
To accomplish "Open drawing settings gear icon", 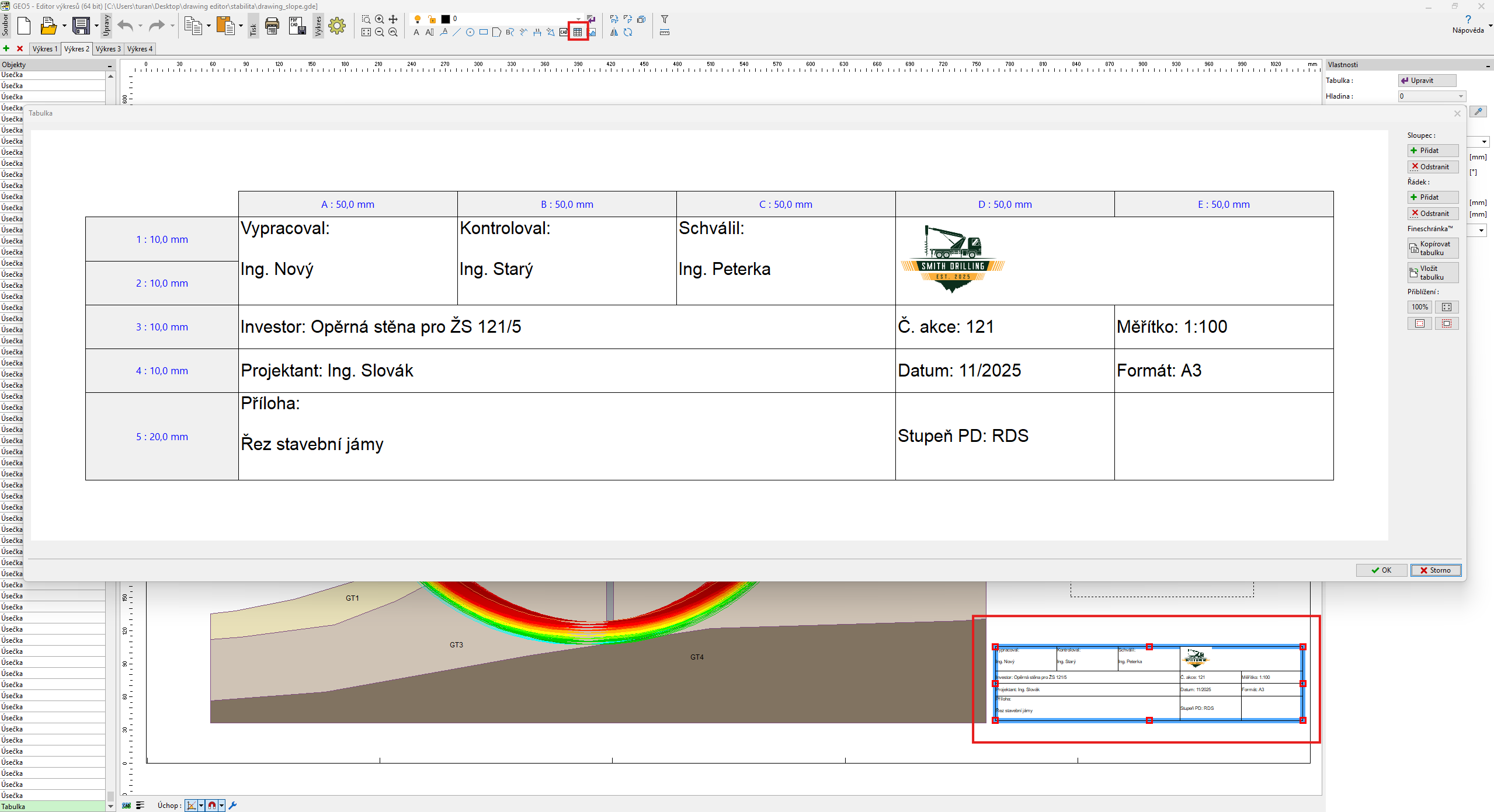I will (x=337, y=26).
